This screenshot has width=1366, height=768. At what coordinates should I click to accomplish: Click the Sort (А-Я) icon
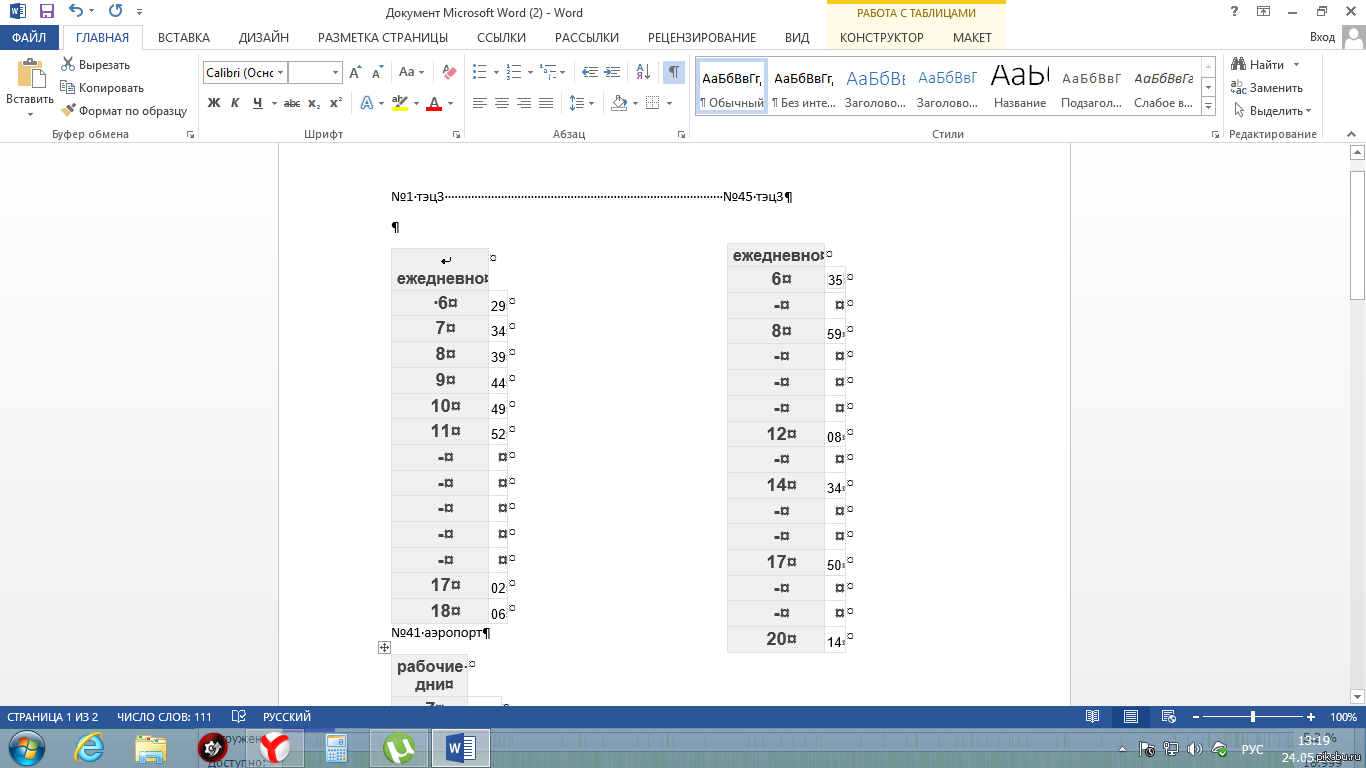point(644,72)
